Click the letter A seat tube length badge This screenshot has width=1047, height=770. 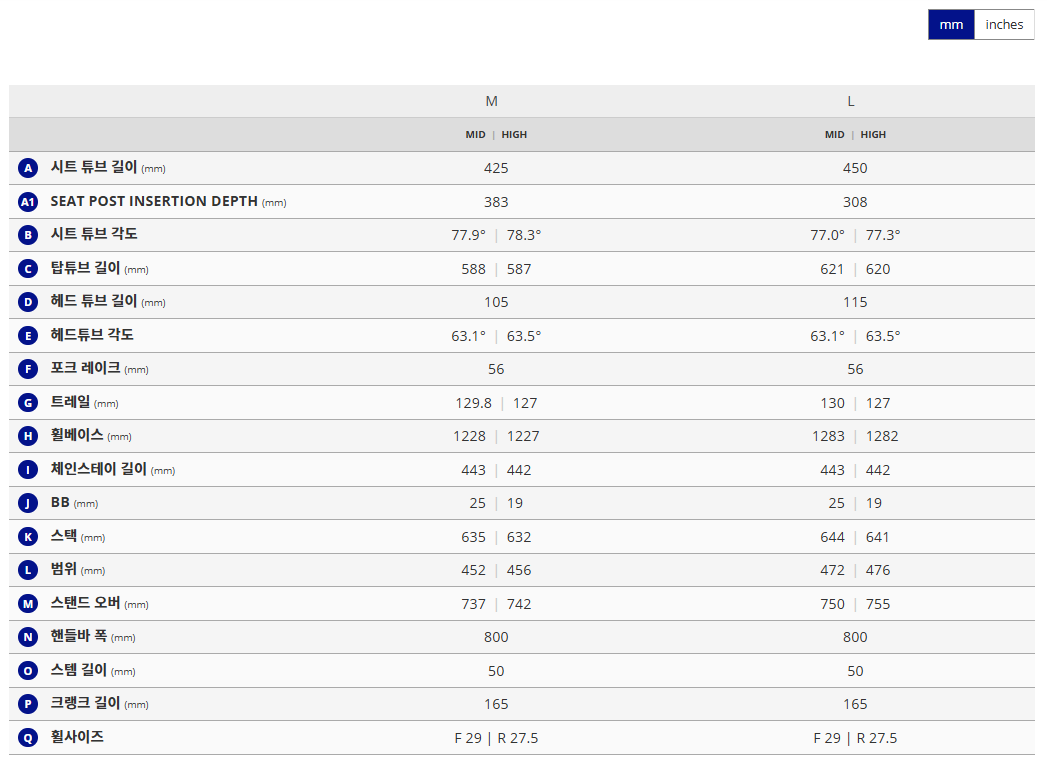coord(28,168)
